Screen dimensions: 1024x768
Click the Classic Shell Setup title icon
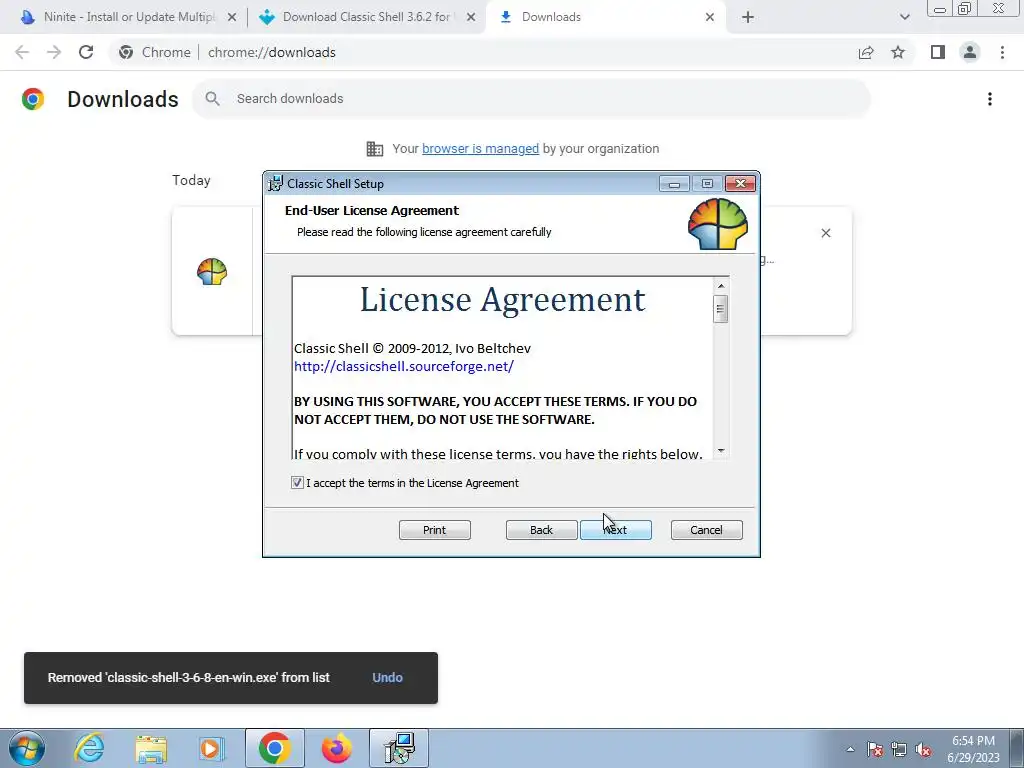pos(276,184)
